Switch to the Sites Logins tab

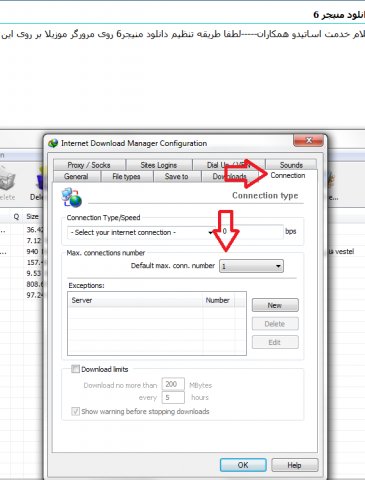pos(159,165)
